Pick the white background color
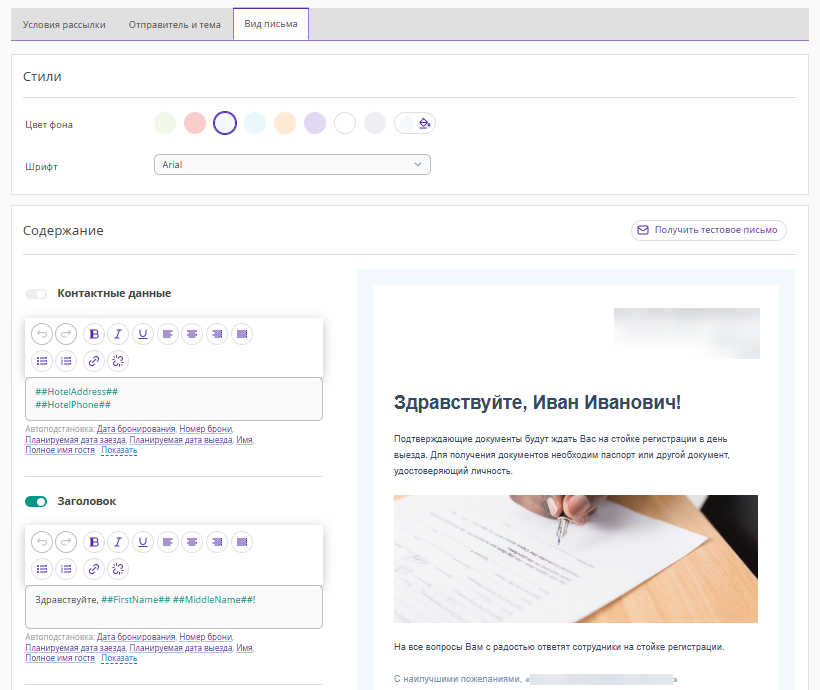This screenshot has width=820, height=690. coord(345,123)
